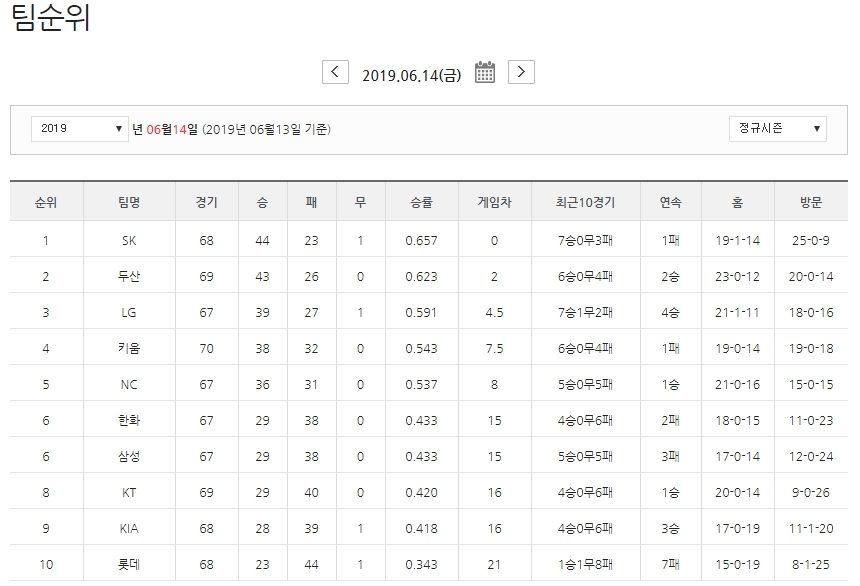Click the 경기 column header
The width and height of the screenshot is (860, 586).
coord(207,202)
